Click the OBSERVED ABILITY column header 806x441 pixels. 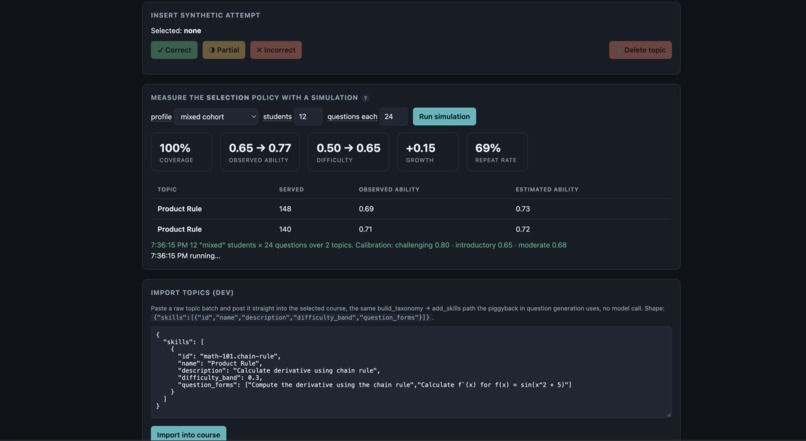[x=389, y=190]
